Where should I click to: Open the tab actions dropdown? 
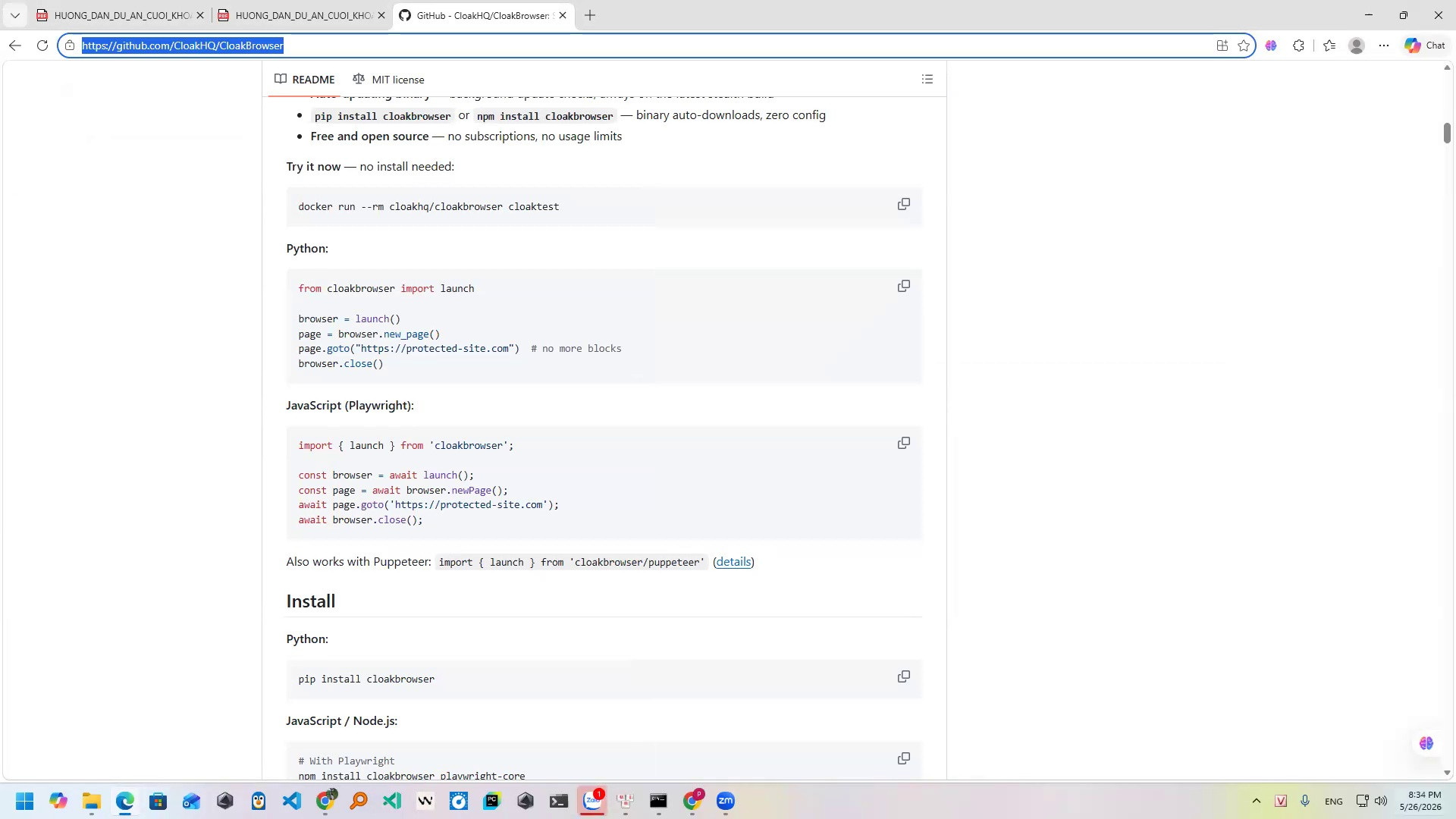[15, 15]
